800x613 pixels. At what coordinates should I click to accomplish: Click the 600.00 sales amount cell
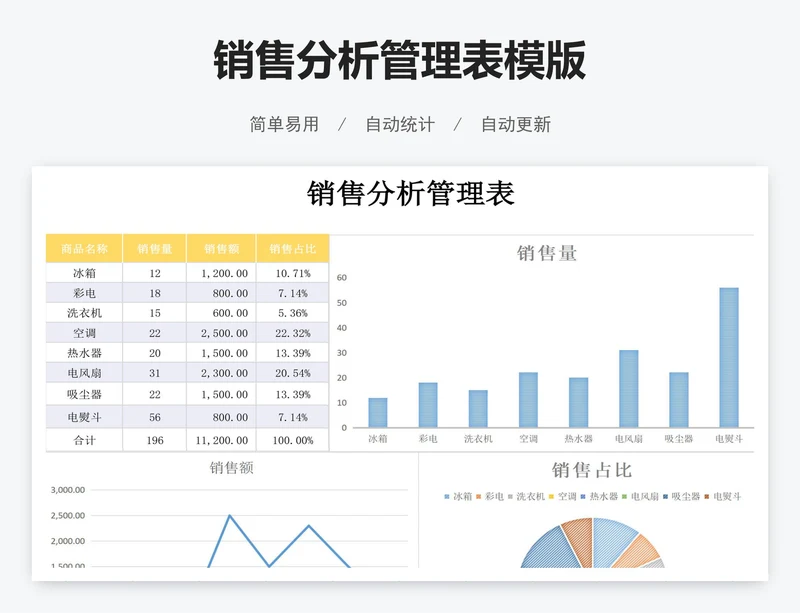click(x=221, y=313)
